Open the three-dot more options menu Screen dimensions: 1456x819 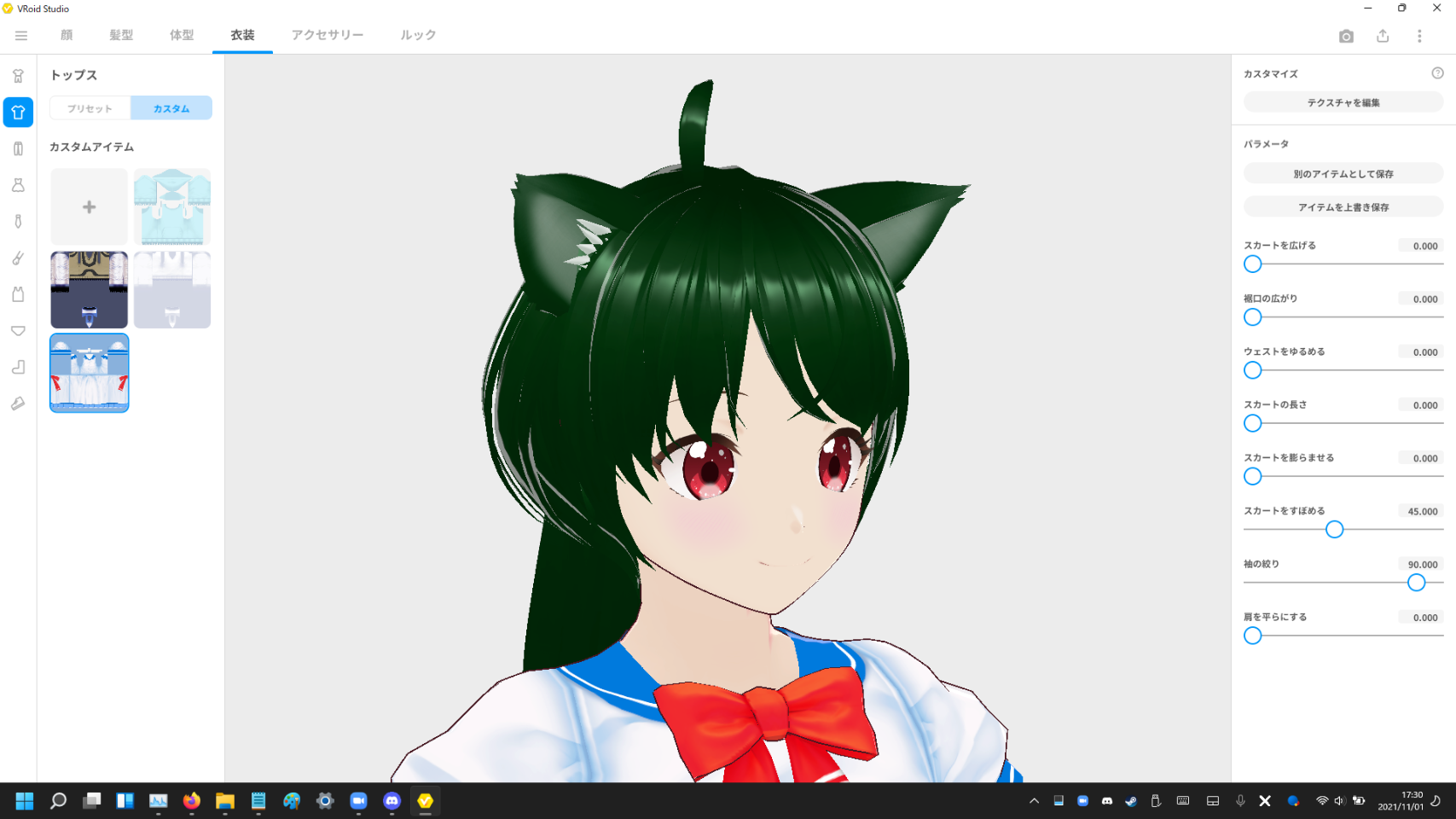click(x=1419, y=36)
